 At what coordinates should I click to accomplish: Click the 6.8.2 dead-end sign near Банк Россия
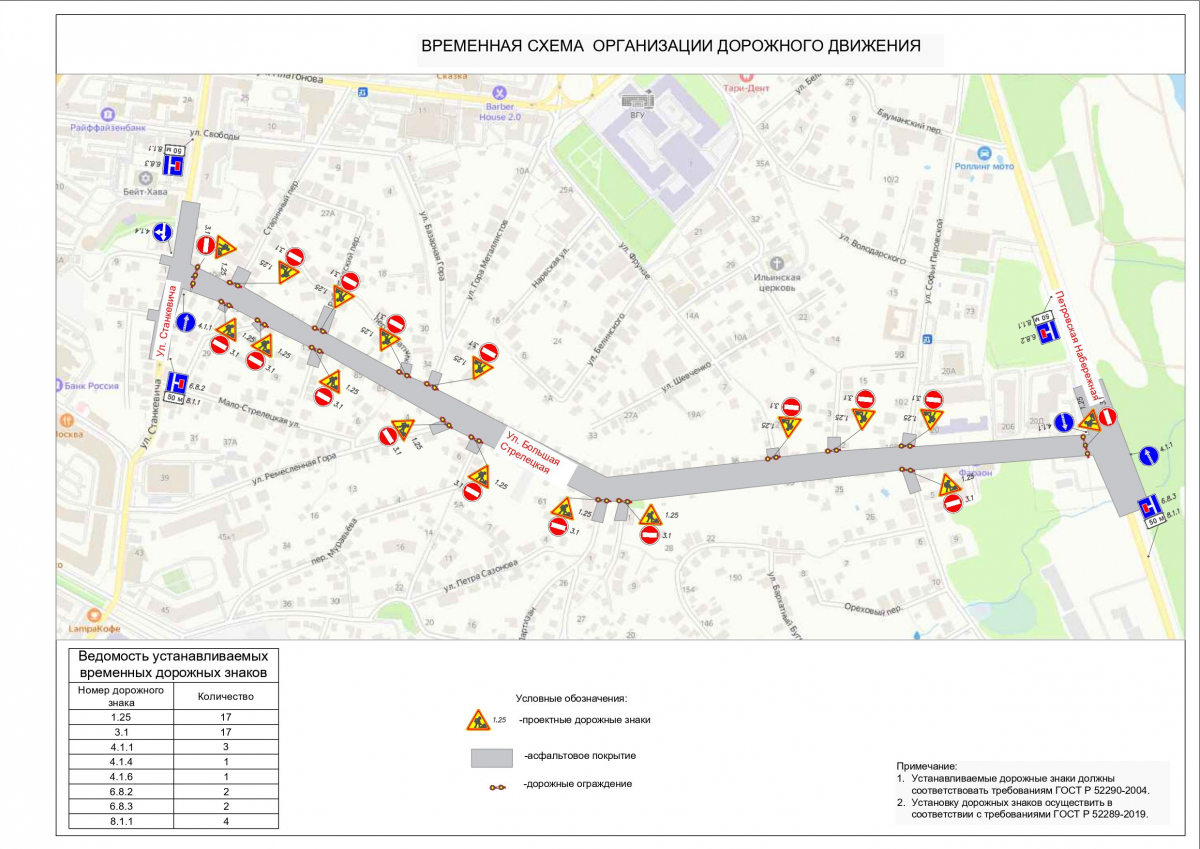pyautogui.click(x=175, y=382)
